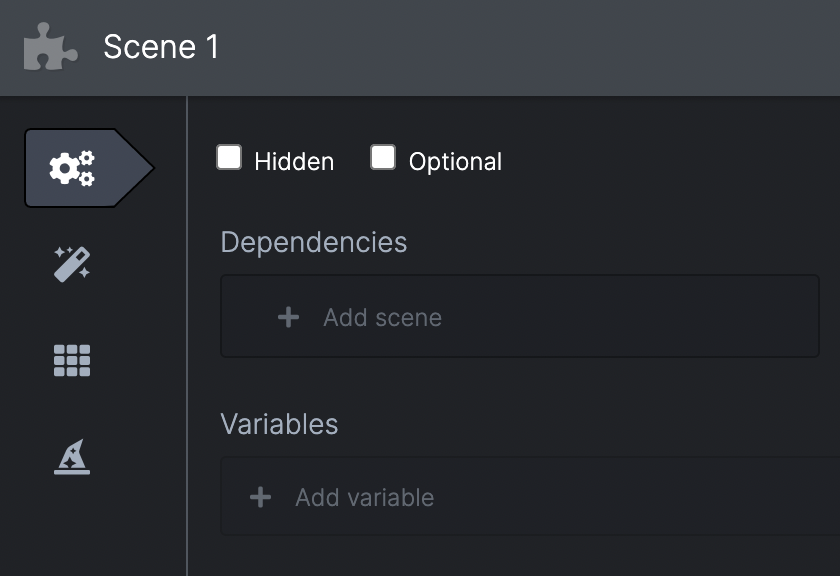Toggle Hidden off after enabling it
840x576 pixels.
click(228, 158)
